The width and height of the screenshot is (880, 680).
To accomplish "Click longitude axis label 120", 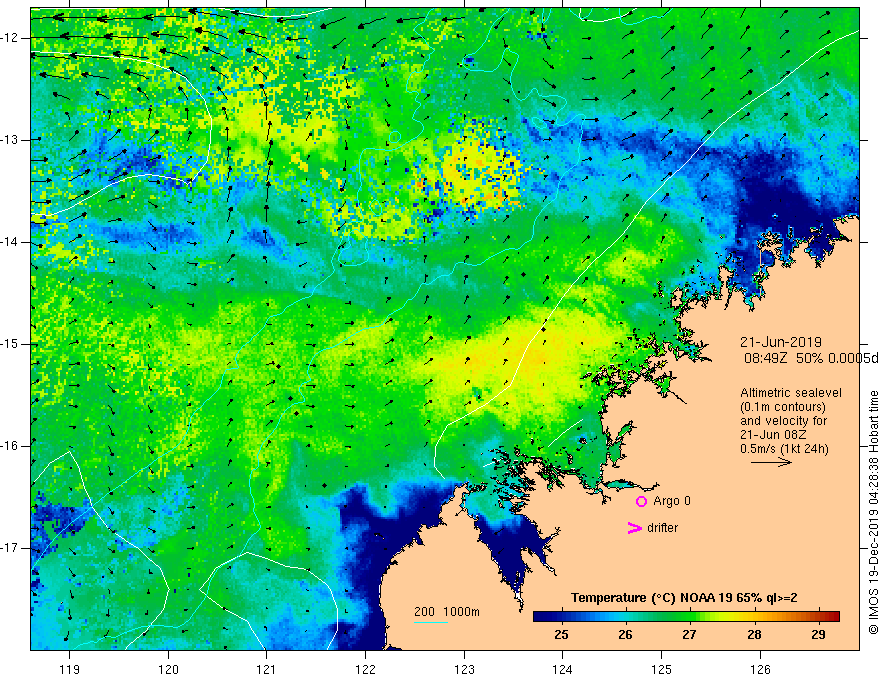I will [x=168, y=669].
